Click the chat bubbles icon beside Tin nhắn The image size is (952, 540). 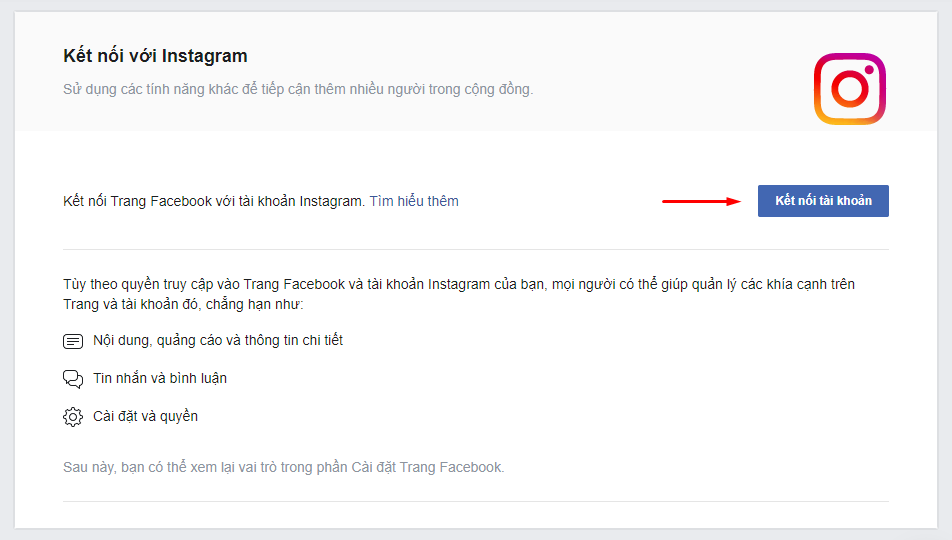point(73,379)
